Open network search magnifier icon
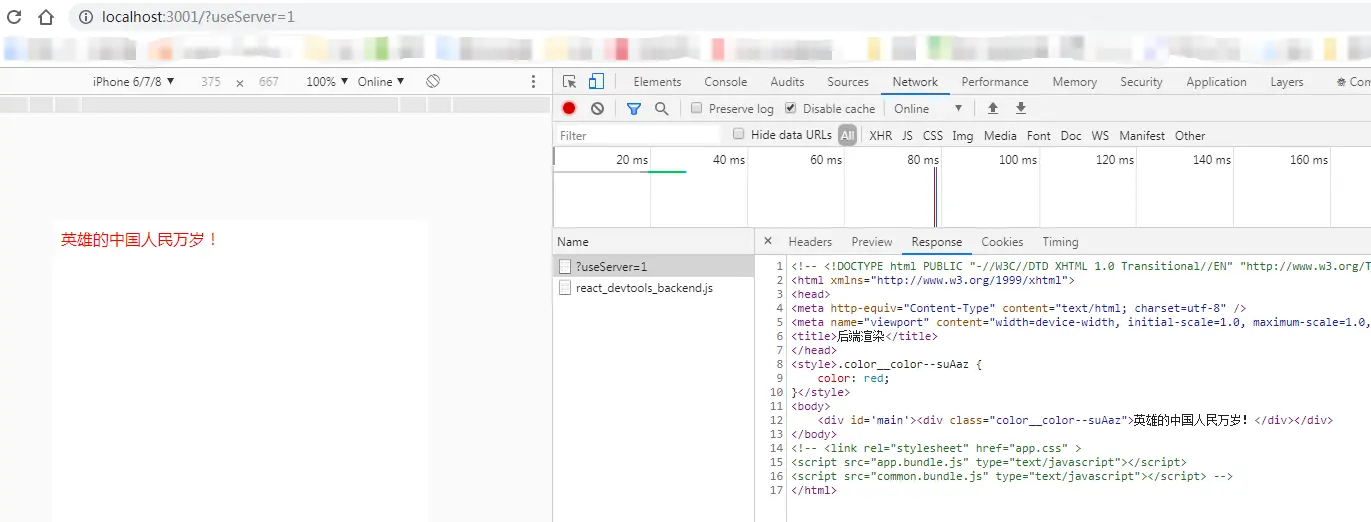The image size is (1371, 522). point(661,108)
